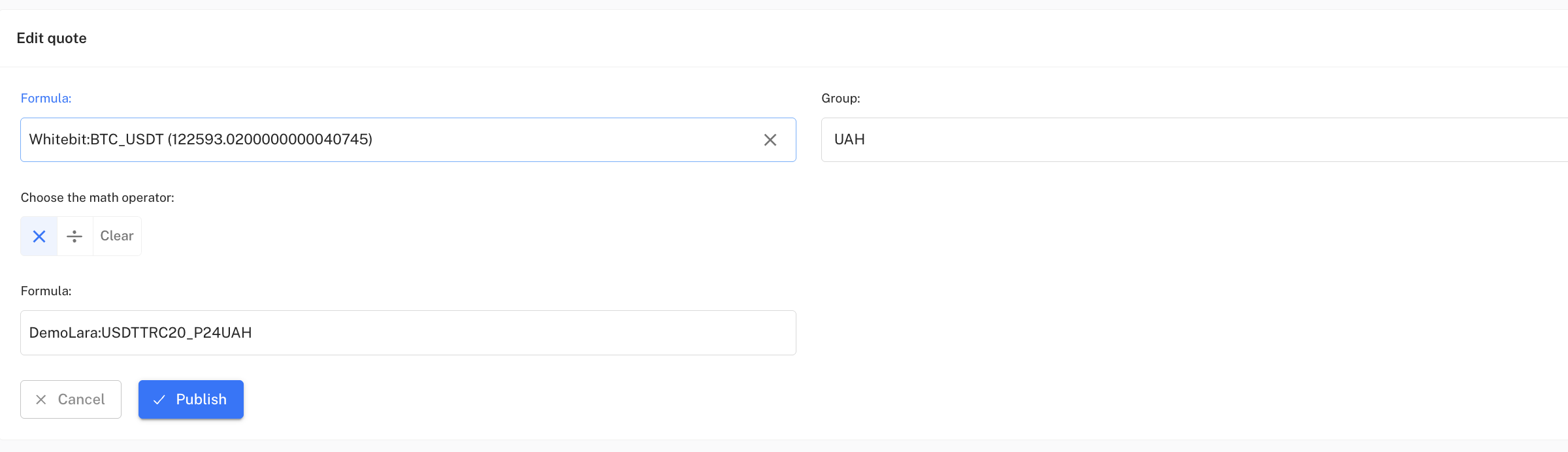The image size is (1568, 452).
Task: Click the Group label
Action: (x=840, y=99)
